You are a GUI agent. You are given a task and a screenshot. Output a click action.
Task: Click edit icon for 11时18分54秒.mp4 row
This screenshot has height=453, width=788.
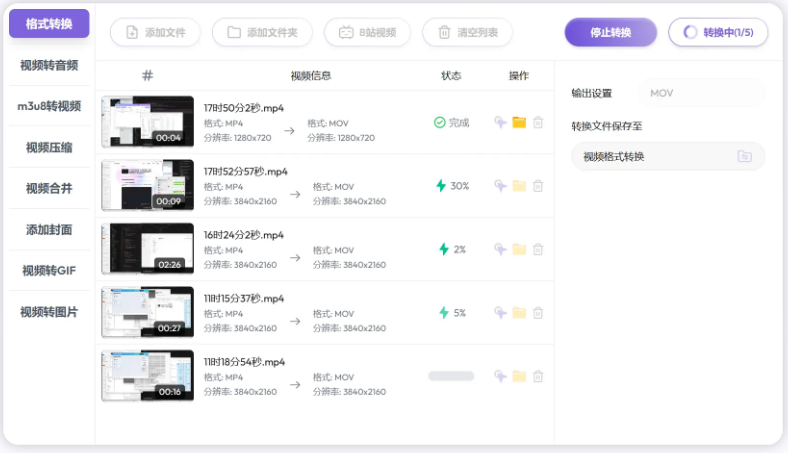(500, 376)
